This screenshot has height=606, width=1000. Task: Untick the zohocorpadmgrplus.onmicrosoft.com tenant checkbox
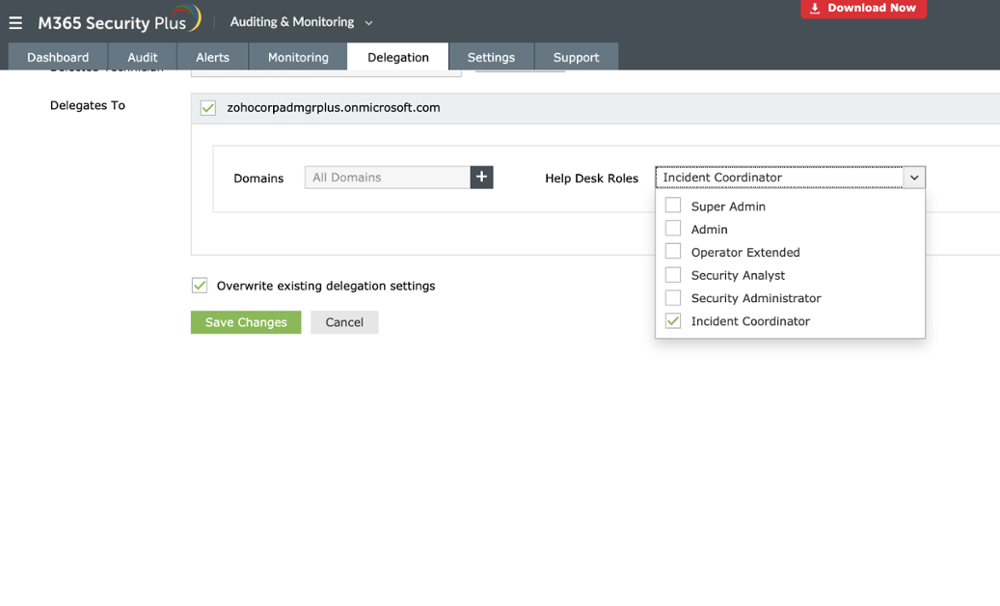click(x=208, y=108)
